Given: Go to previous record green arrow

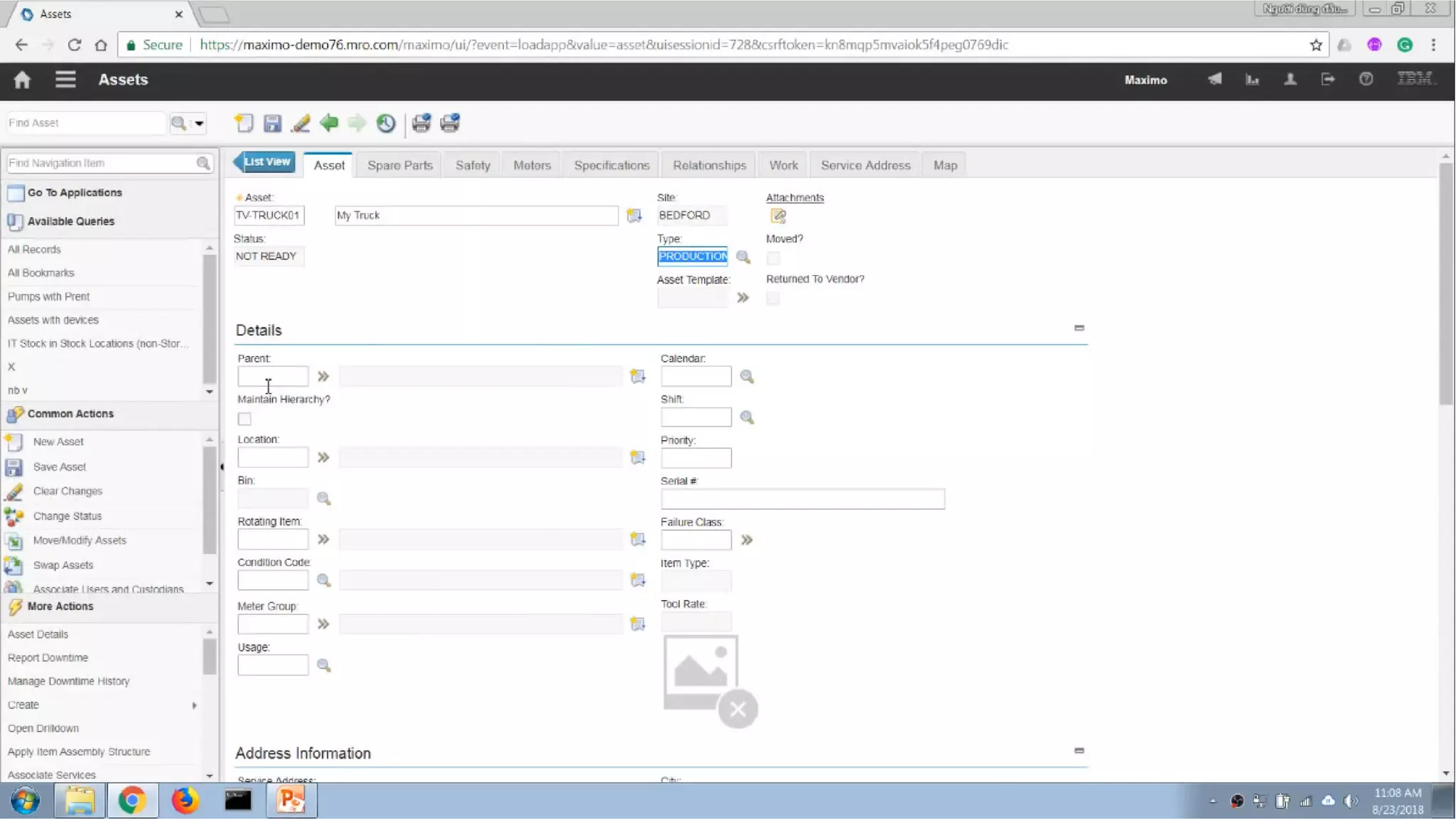Looking at the screenshot, I should [328, 123].
